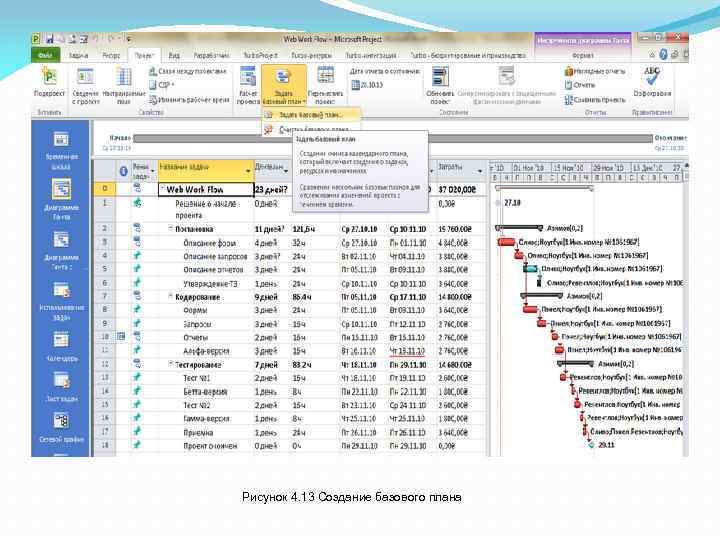The height and width of the screenshot is (540, 720).
Task: Click the calendar indicator icon in row 10
Action: pos(121,337)
